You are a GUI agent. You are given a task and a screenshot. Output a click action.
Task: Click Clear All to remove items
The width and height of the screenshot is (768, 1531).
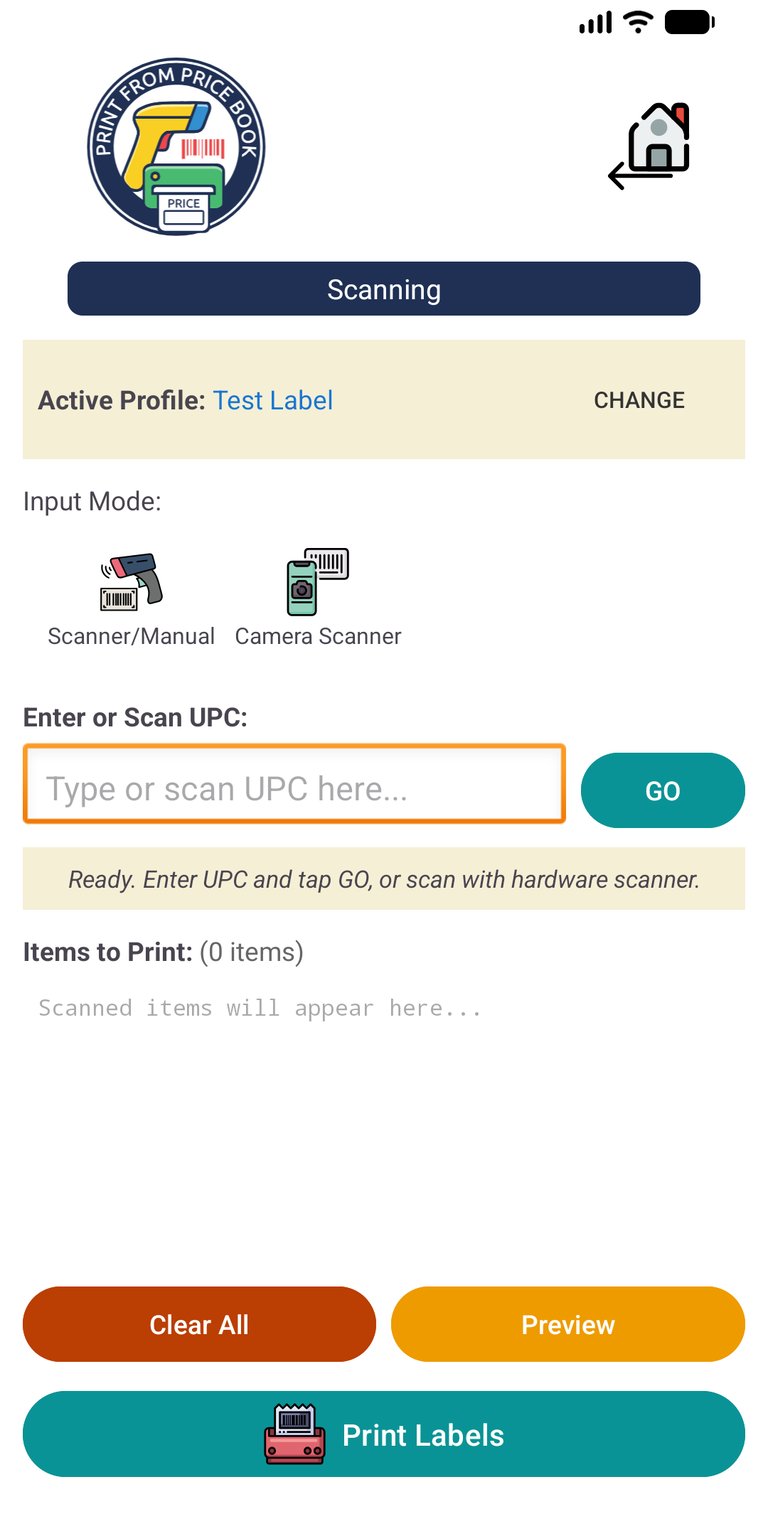[x=199, y=1324]
